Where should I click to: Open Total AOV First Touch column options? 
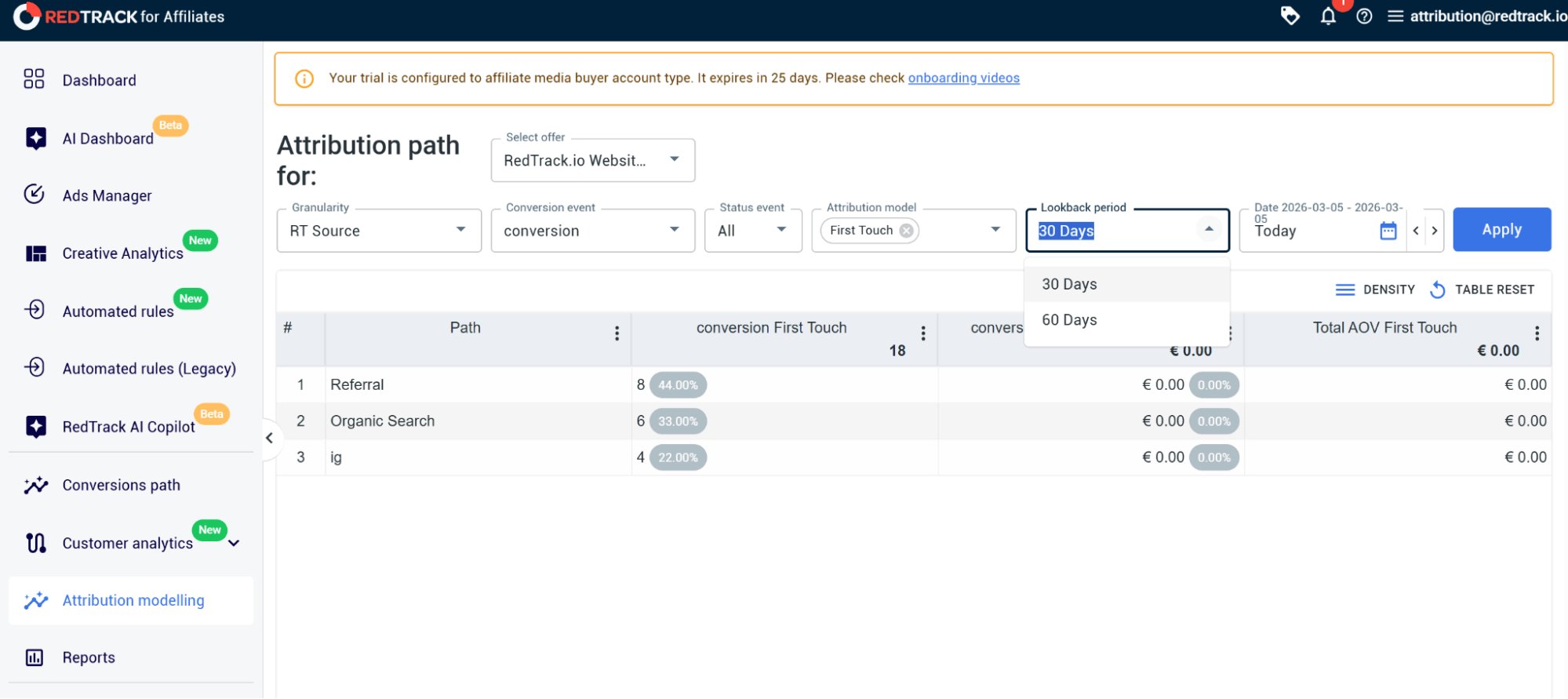pos(1537,333)
